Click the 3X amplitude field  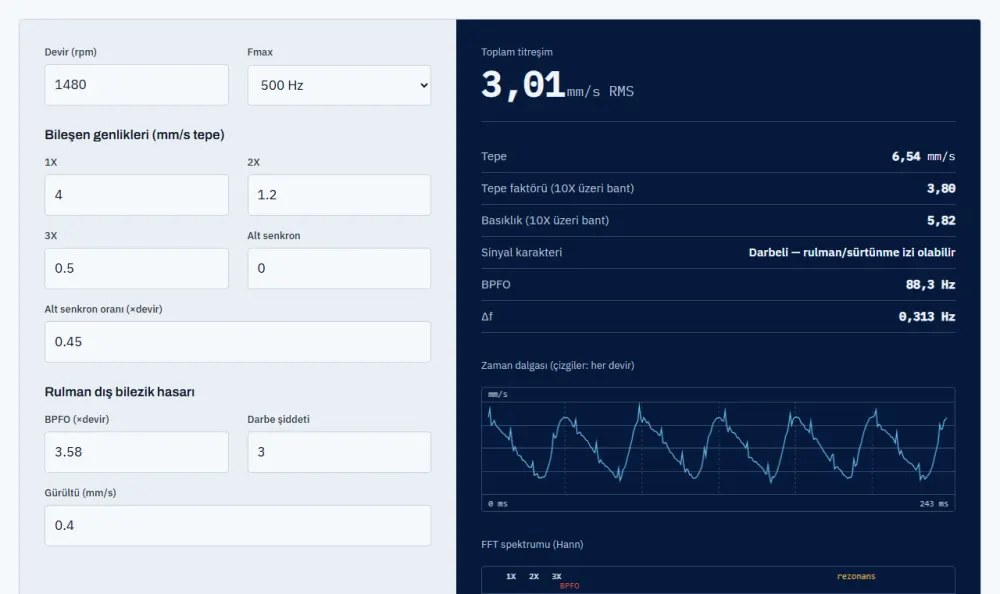pos(136,269)
